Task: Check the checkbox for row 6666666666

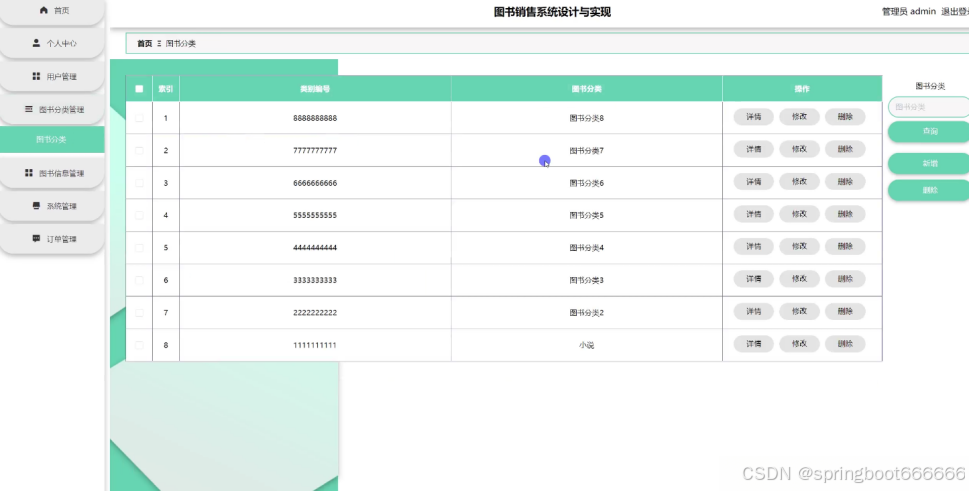Action: click(139, 183)
